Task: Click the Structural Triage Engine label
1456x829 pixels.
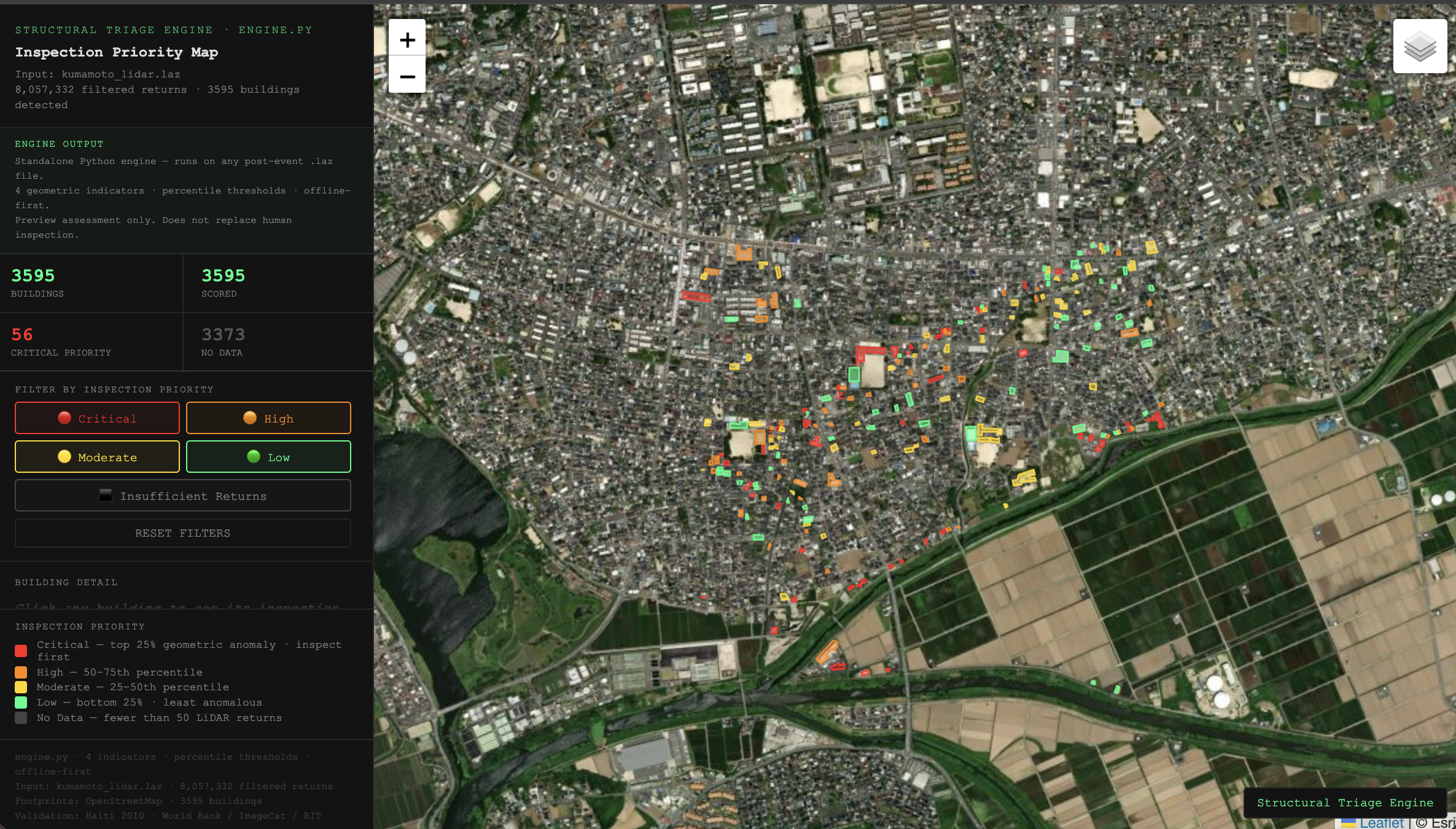Action: 1345,803
